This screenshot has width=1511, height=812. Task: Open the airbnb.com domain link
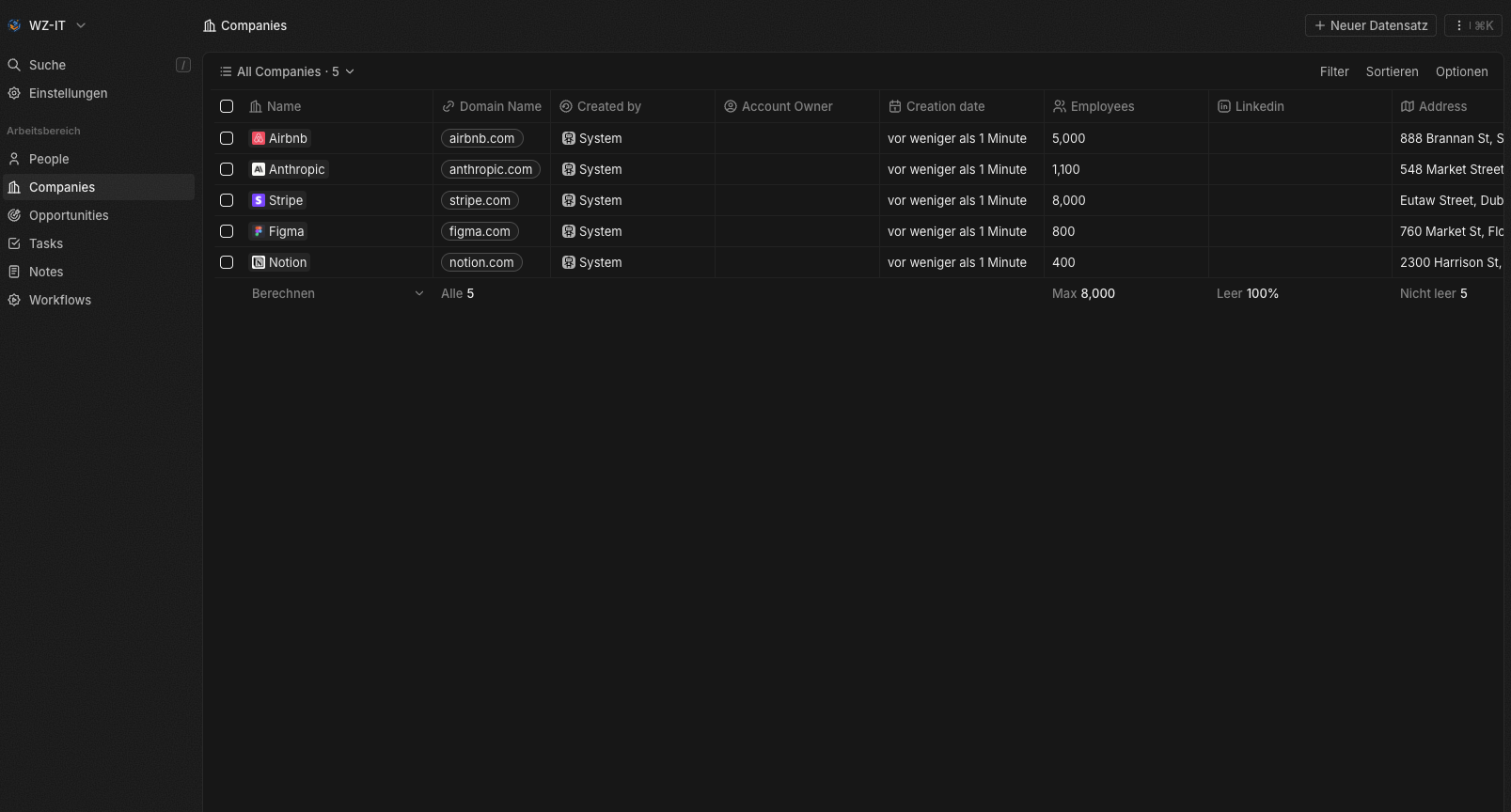tap(482, 138)
